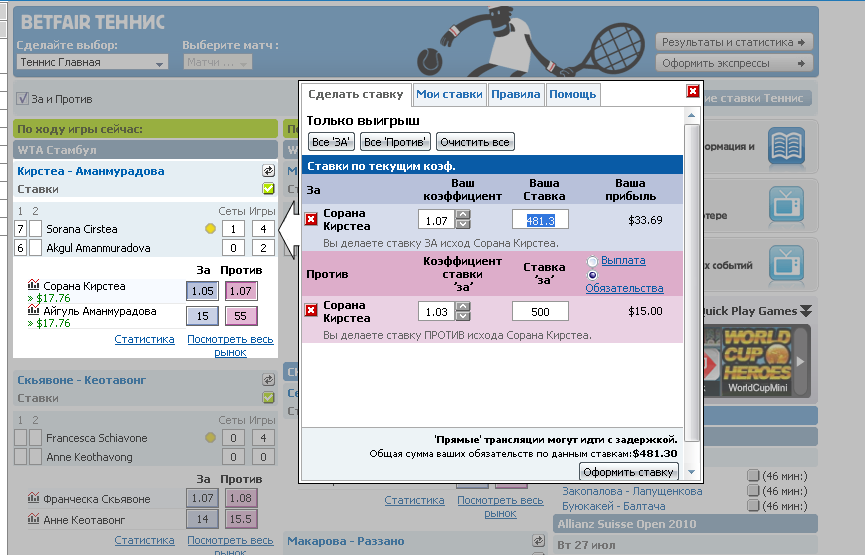Show next quick play game arrow
The width and height of the screenshot is (865, 555).
801,362
